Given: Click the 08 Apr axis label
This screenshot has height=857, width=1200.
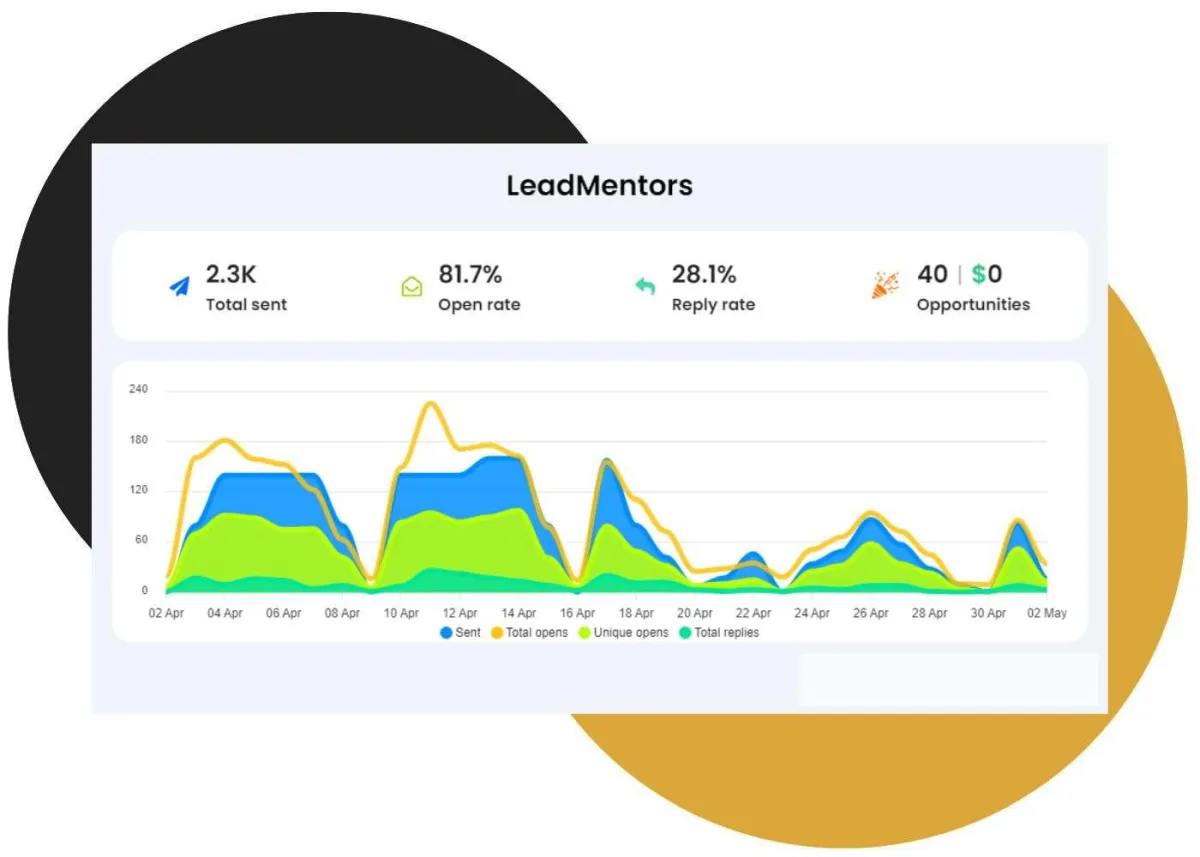Looking at the screenshot, I should pyautogui.click(x=343, y=614).
